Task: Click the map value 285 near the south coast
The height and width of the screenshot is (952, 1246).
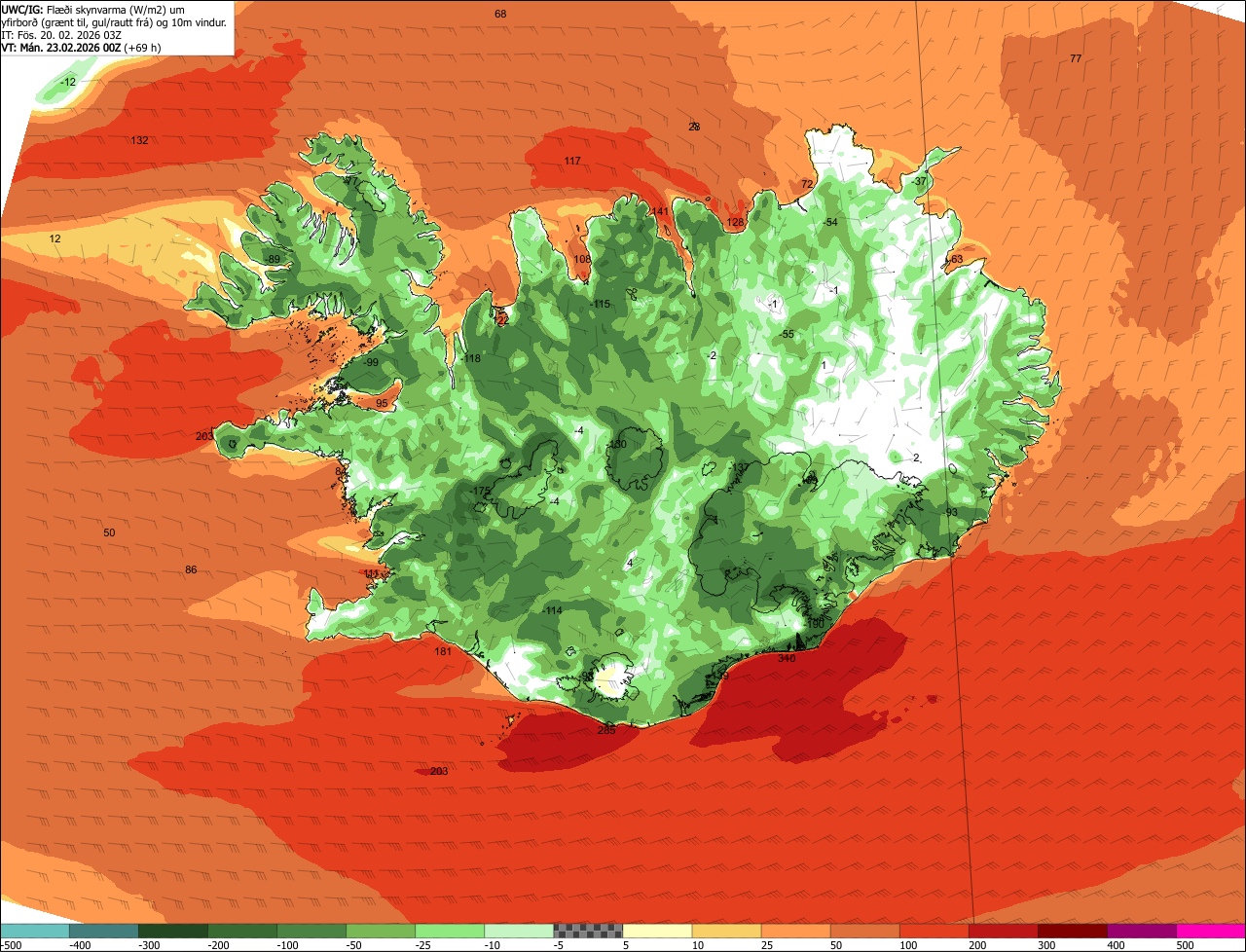Action: [606, 730]
